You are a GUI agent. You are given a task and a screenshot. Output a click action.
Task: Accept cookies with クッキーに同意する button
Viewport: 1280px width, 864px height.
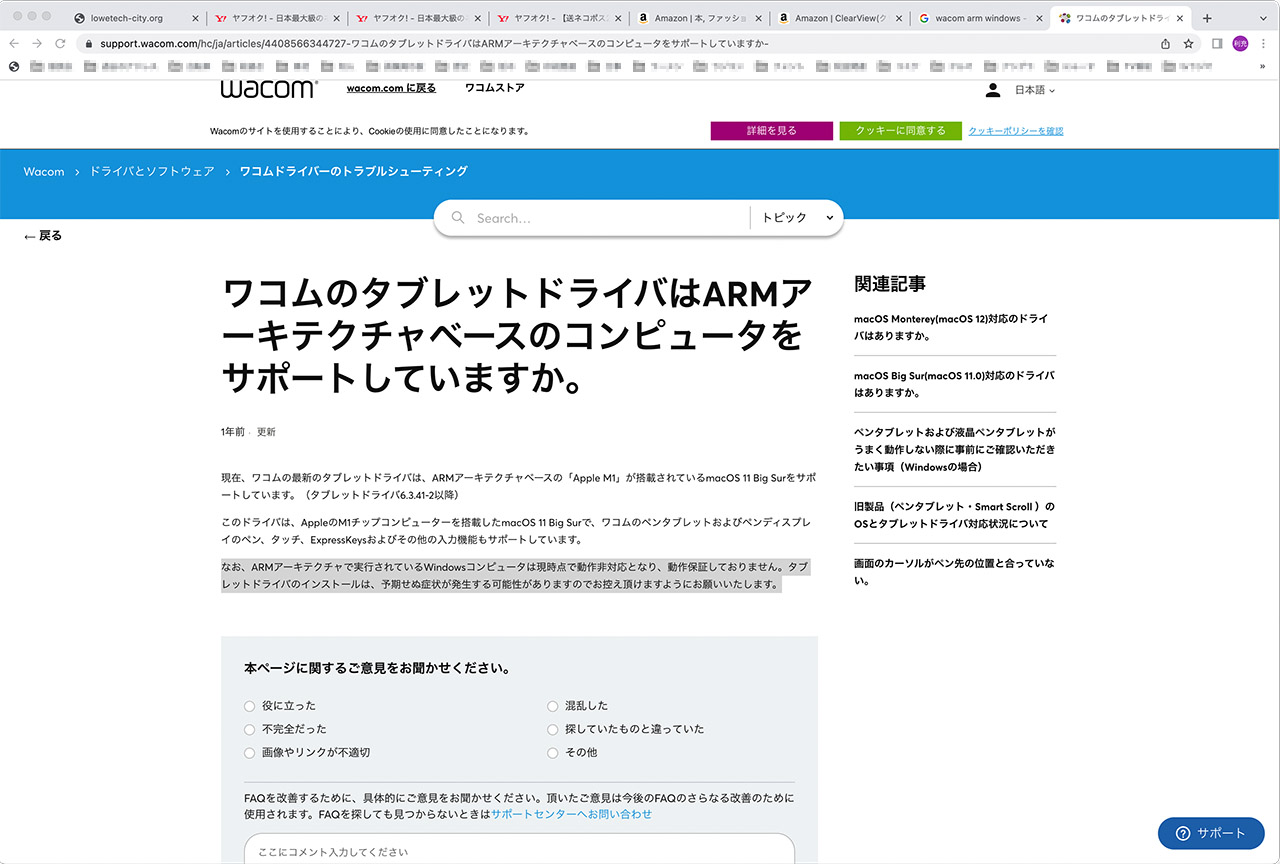pyautogui.click(x=900, y=131)
